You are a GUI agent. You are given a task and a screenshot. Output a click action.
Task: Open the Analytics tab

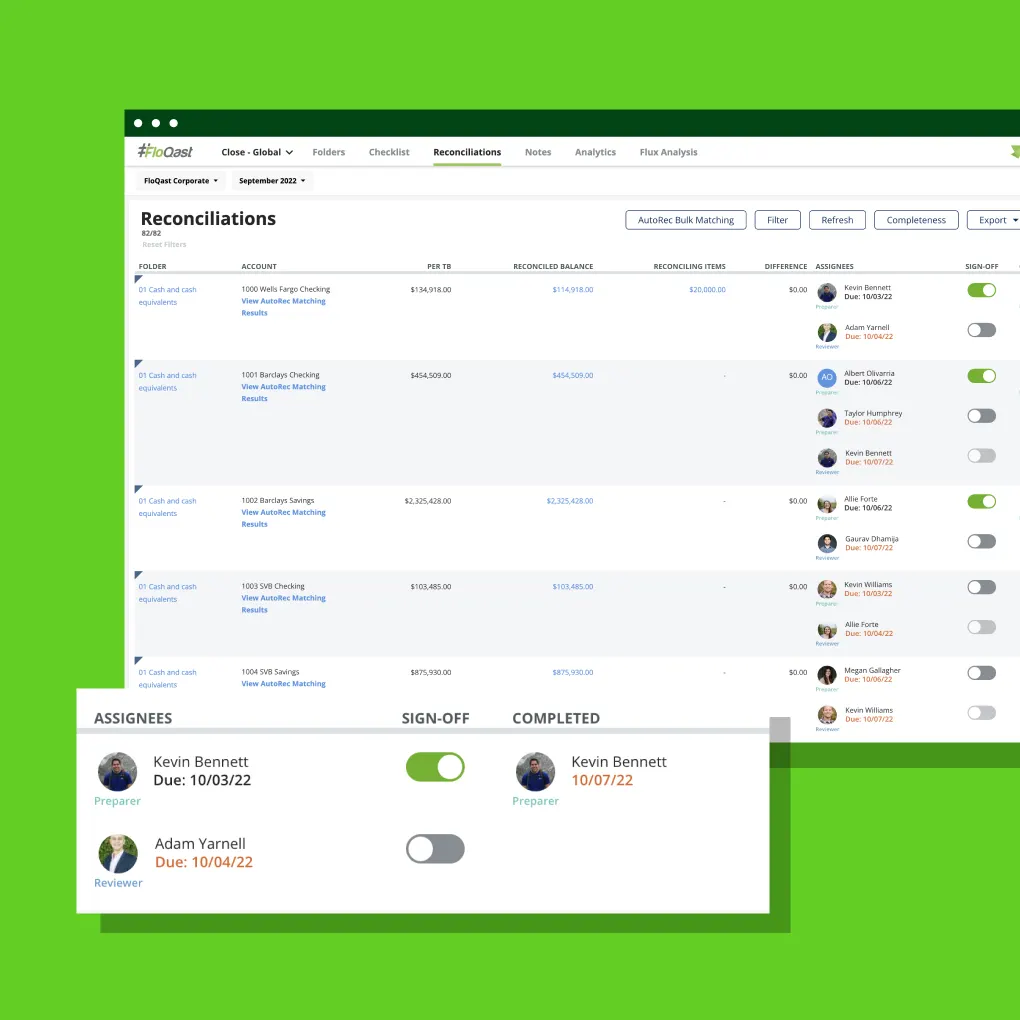tap(595, 152)
